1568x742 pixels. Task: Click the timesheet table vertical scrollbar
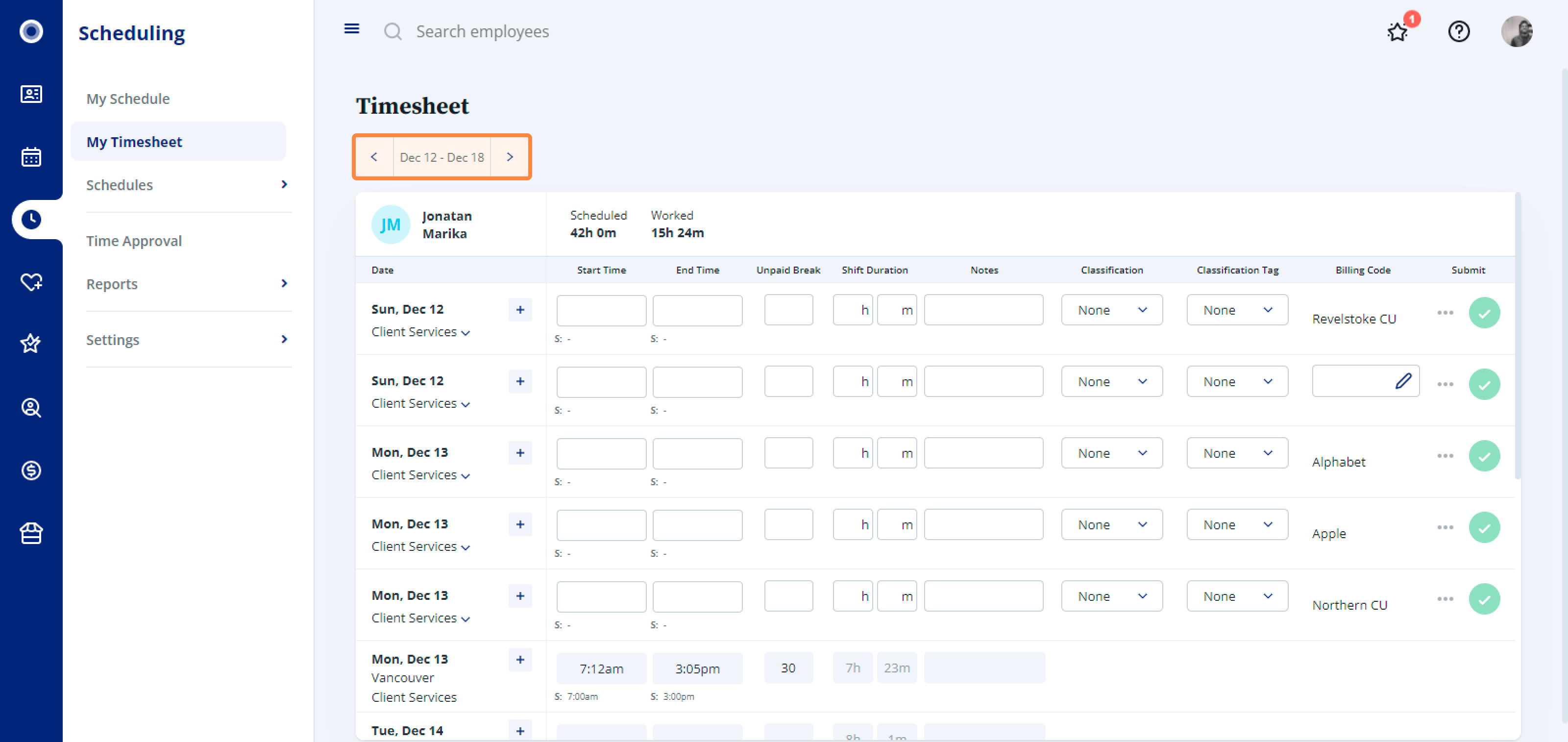(1518, 336)
